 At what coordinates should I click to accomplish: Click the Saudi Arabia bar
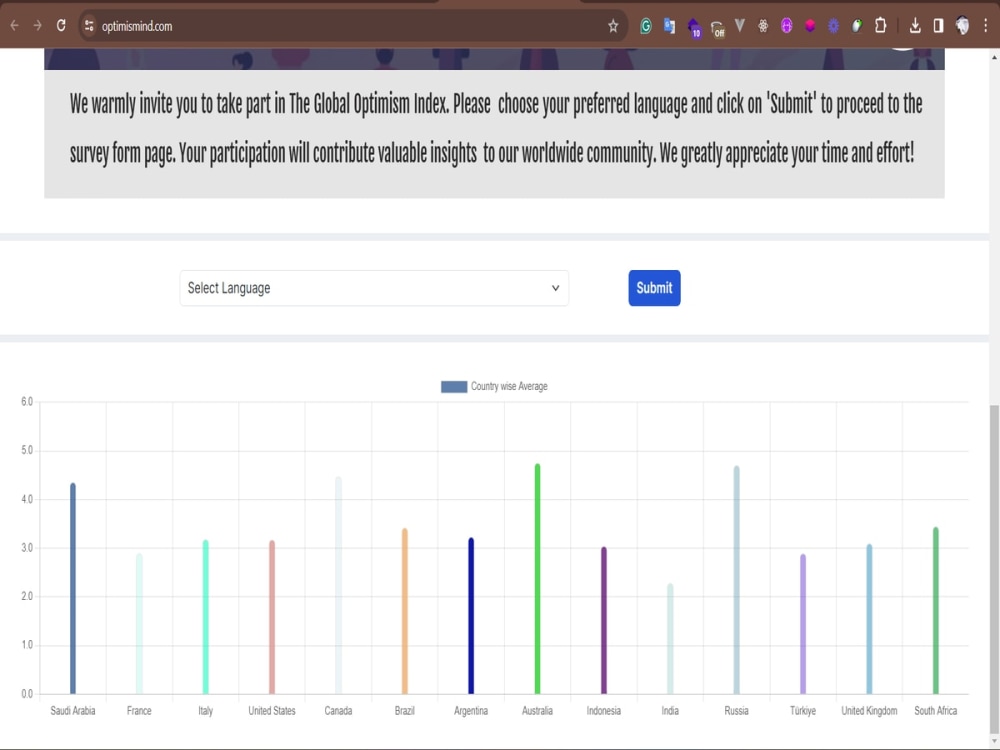(73, 589)
